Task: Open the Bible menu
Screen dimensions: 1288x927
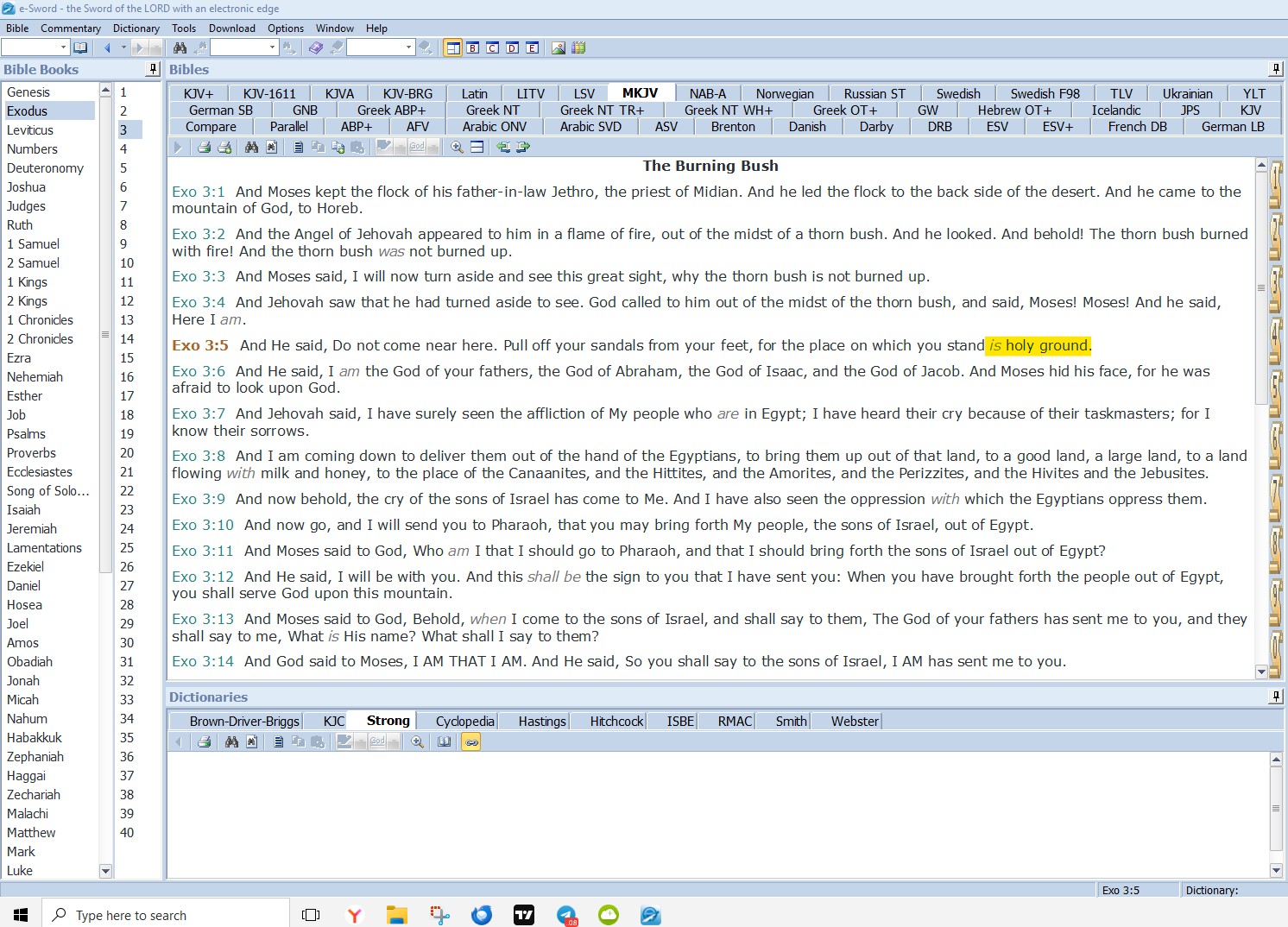Action: tap(17, 28)
